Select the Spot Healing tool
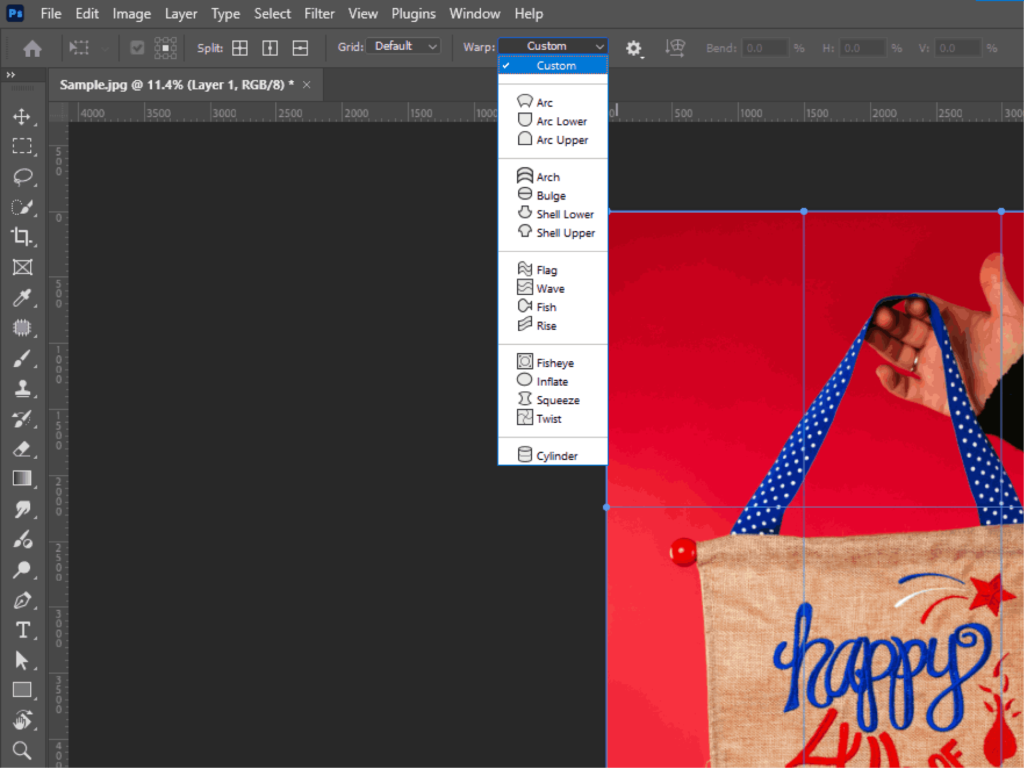Screen dimensions: 1024x768 point(22,328)
